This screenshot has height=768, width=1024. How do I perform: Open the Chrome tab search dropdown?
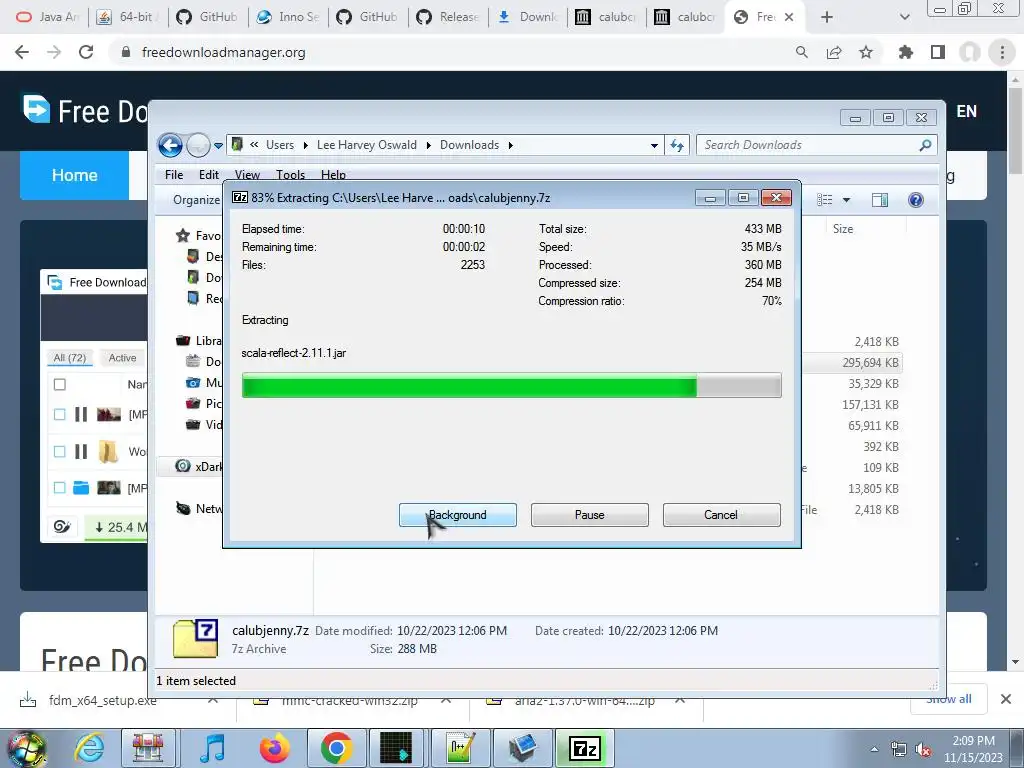[x=904, y=17]
